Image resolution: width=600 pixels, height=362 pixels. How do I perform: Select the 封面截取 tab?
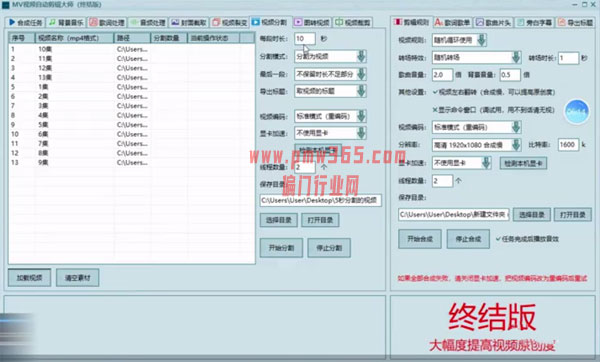[189, 23]
